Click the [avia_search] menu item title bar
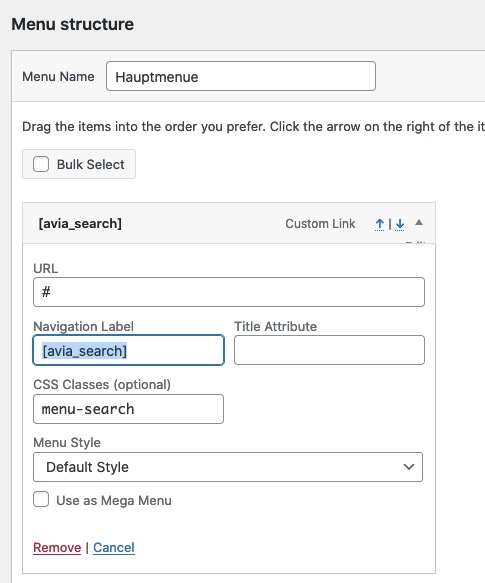The image size is (485, 583). 229,223
